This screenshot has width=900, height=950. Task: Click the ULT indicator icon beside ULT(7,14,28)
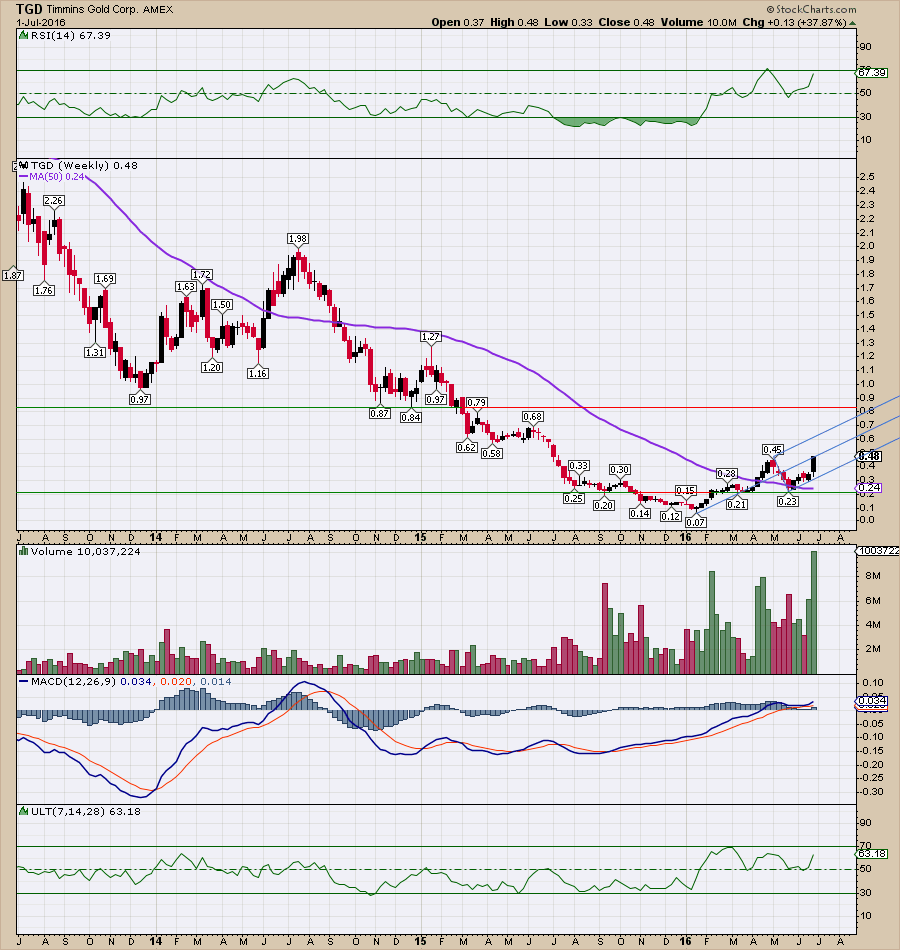click(24, 811)
